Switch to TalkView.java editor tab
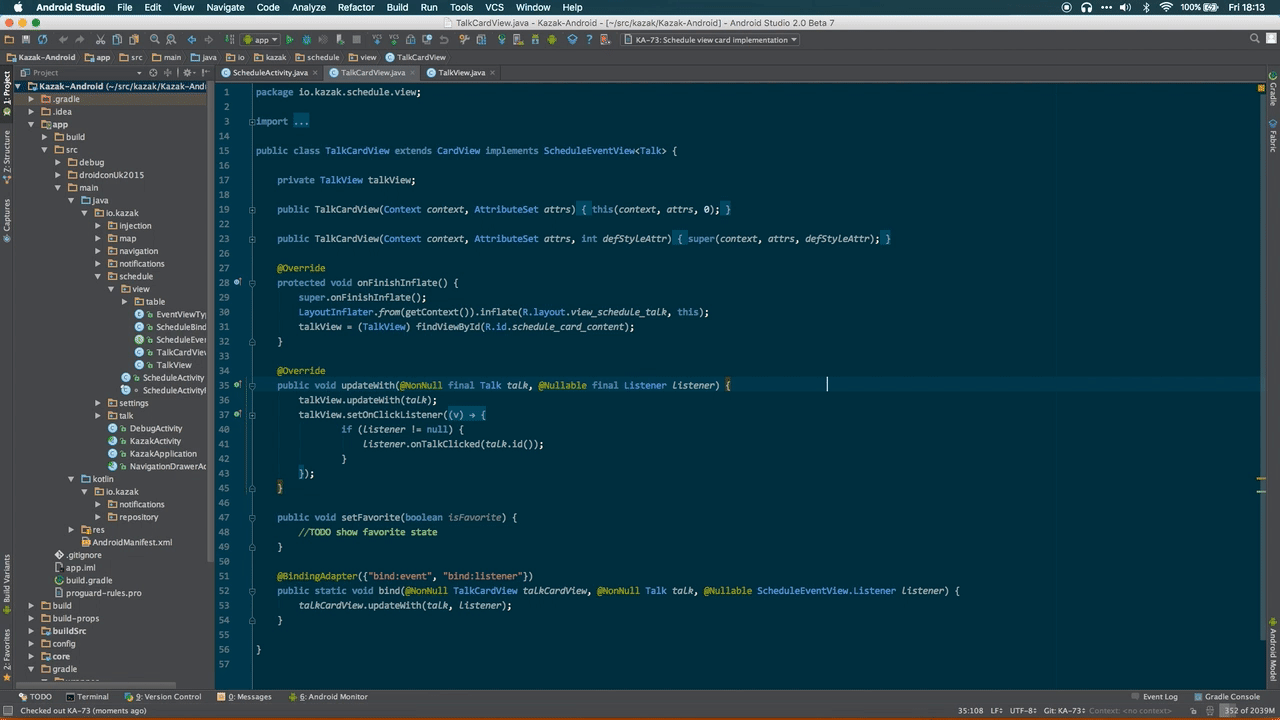This screenshot has height=720, width=1280. [x=461, y=73]
